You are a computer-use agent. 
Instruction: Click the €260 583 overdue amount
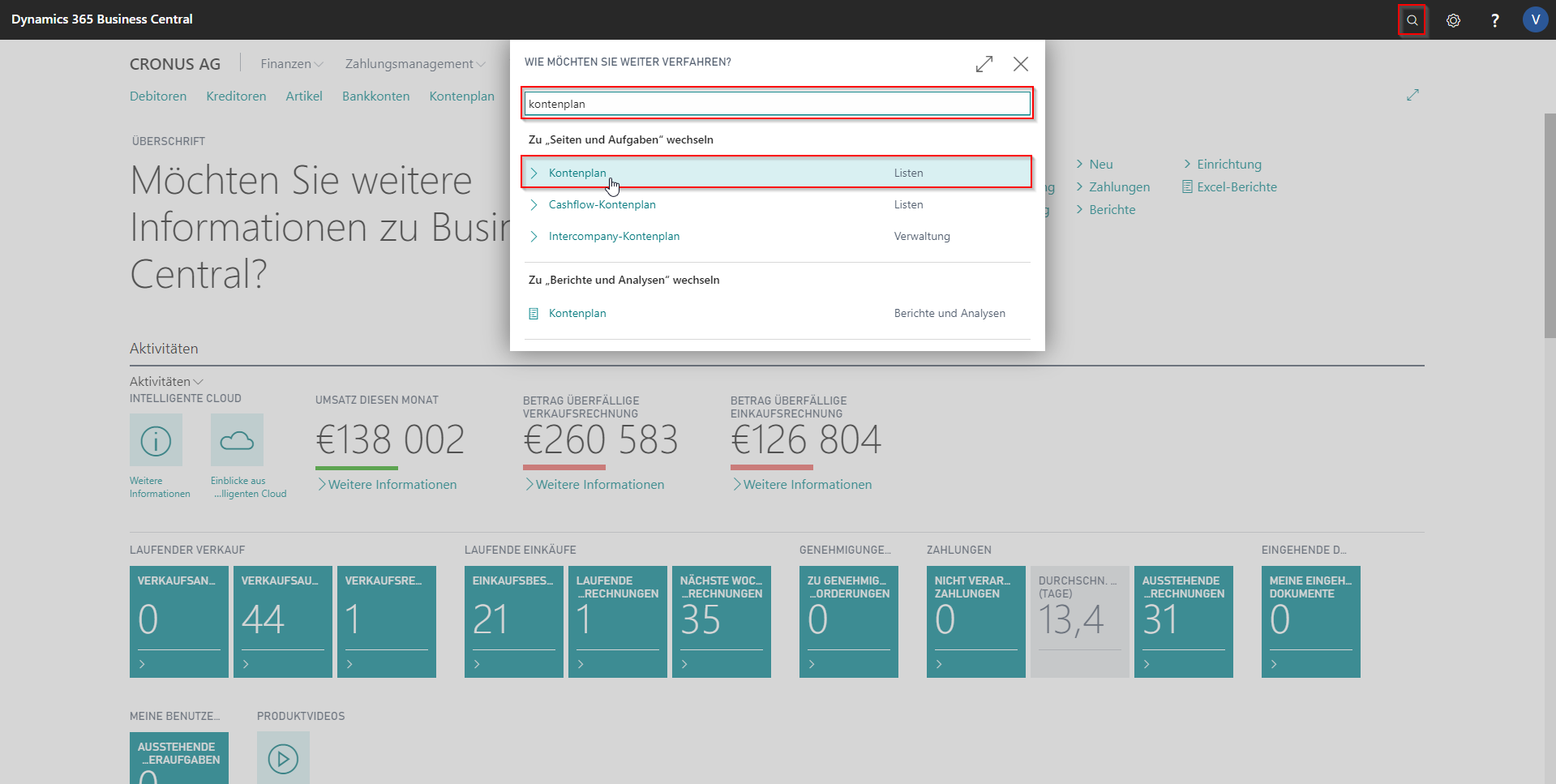[601, 440]
